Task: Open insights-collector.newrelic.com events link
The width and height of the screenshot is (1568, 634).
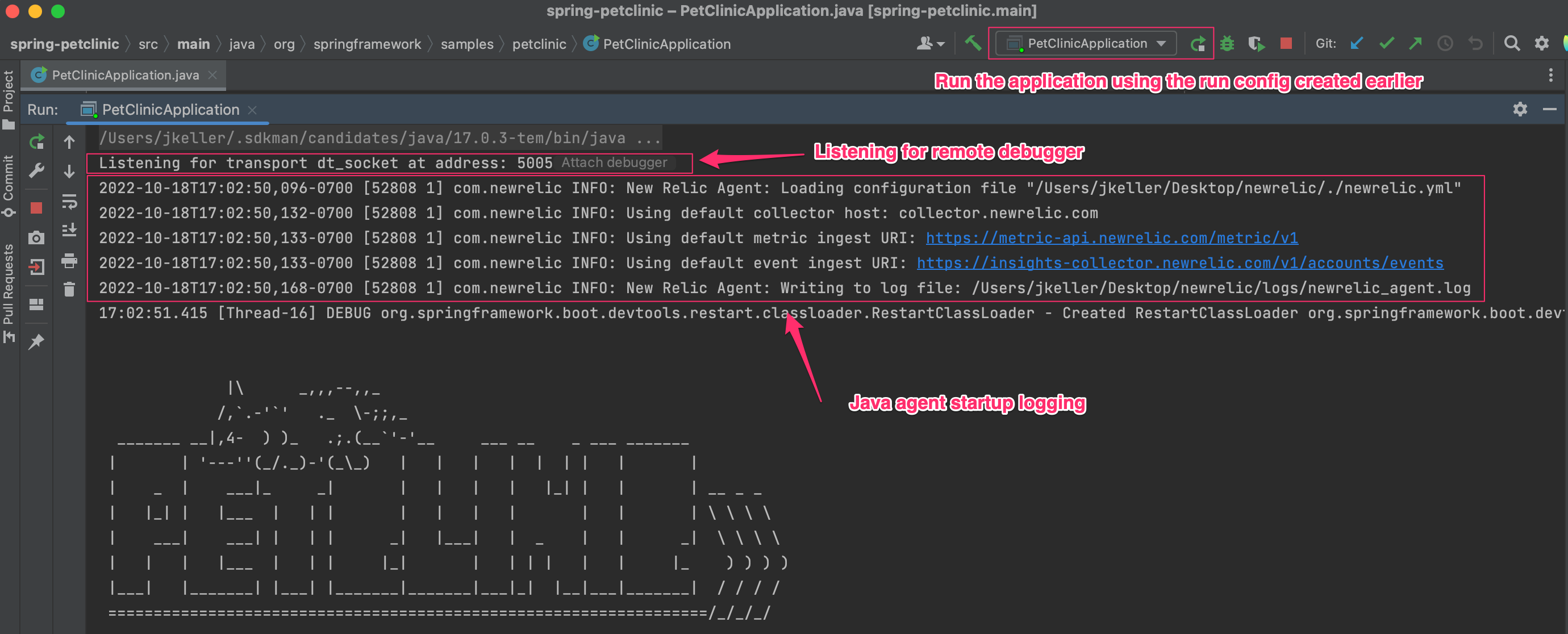Action: tap(1179, 263)
